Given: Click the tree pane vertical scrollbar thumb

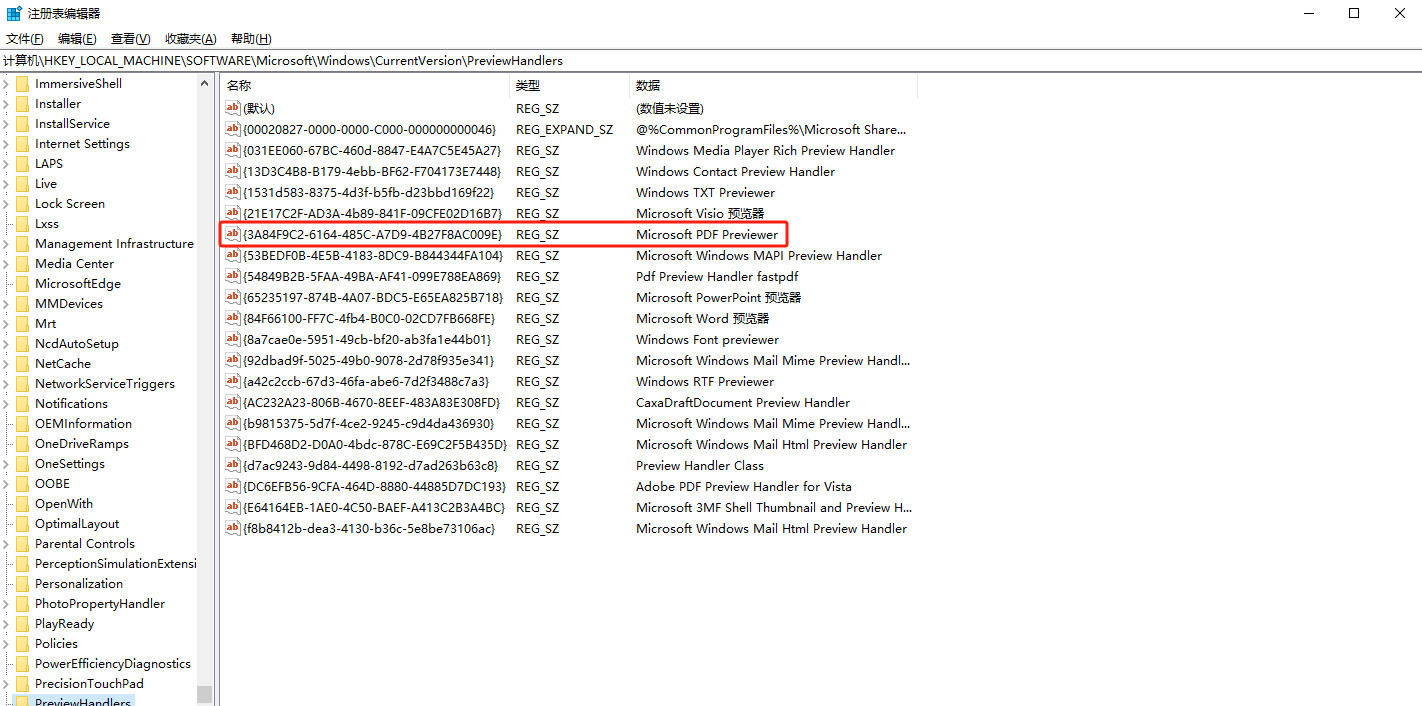Looking at the screenshot, I should click(x=204, y=695).
